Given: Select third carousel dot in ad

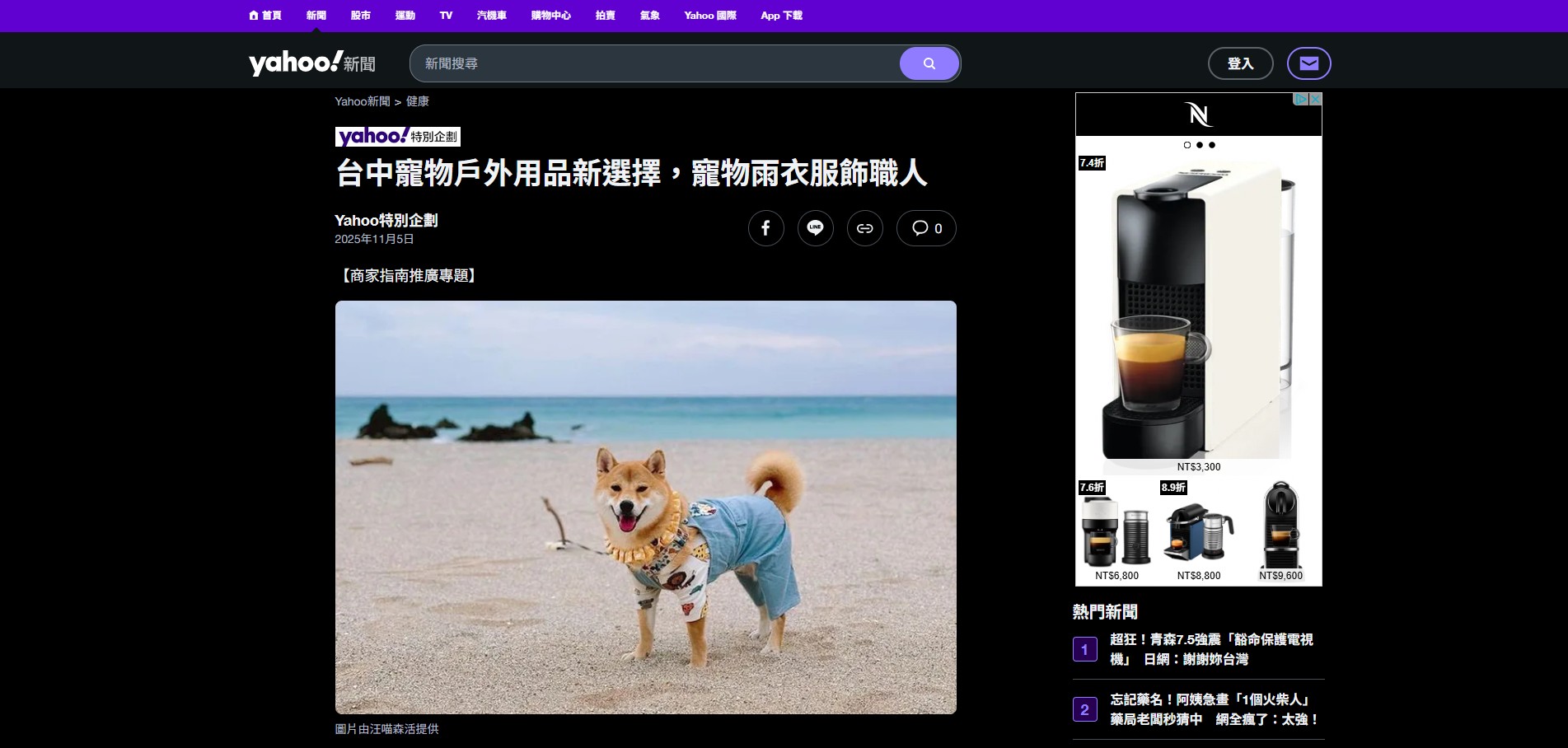Looking at the screenshot, I should pyautogui.click(x=1211, y=145).
